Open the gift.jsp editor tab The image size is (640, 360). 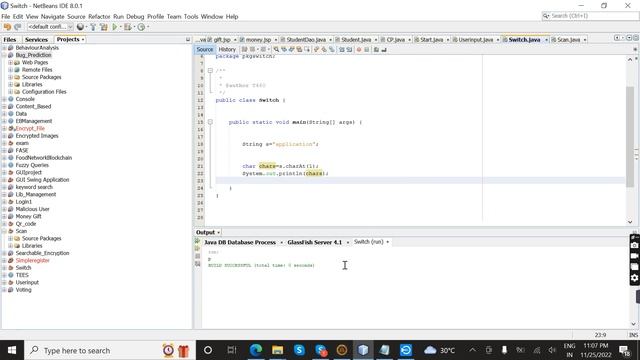pos(222,40)
